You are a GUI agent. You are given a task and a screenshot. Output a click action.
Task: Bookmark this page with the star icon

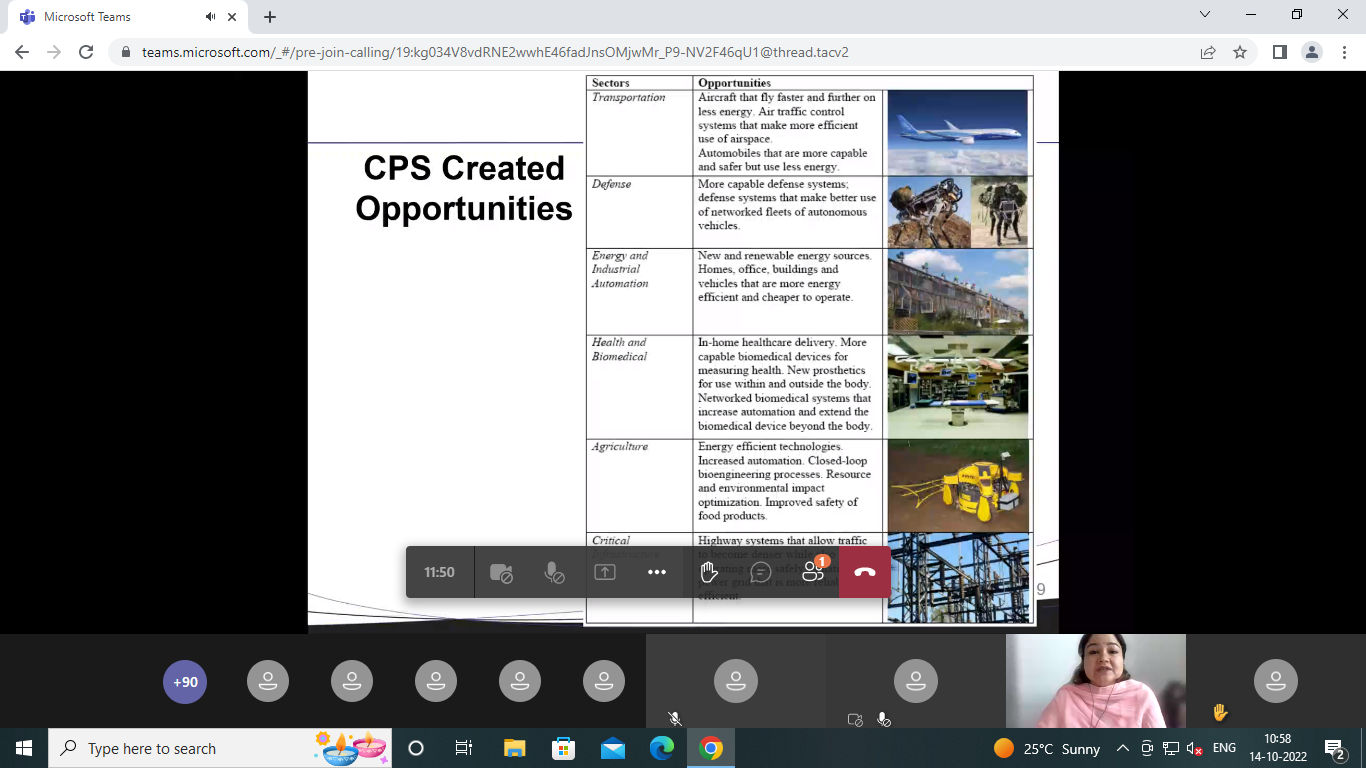[1240, 52]
